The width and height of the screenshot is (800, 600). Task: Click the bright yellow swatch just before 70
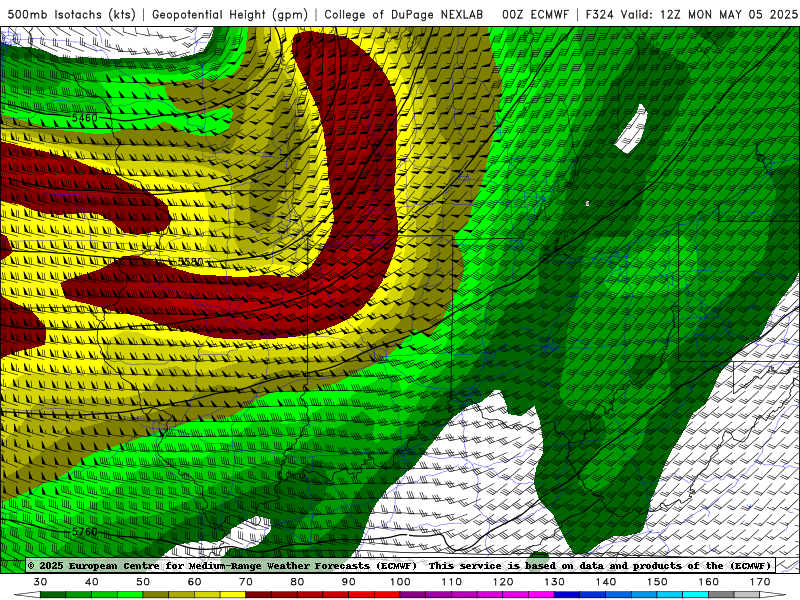(x=233, y=595)
